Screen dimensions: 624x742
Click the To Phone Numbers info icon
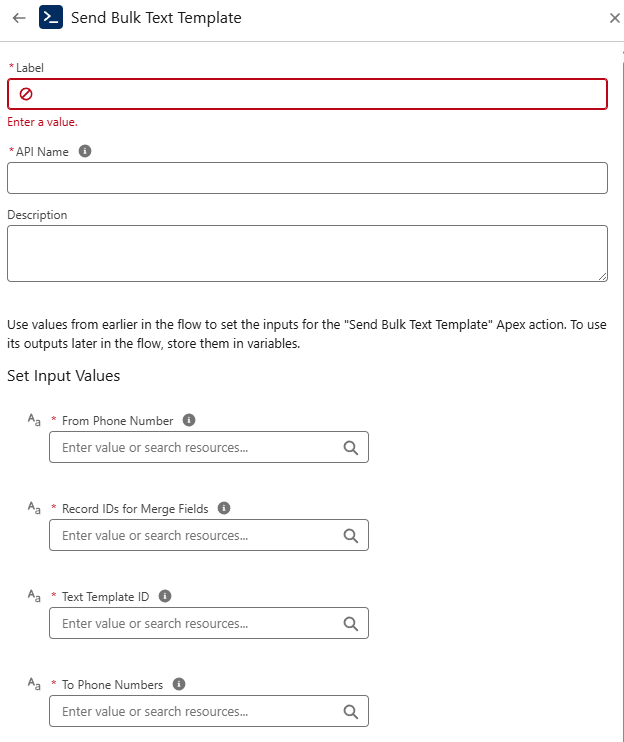coord(179,684)
